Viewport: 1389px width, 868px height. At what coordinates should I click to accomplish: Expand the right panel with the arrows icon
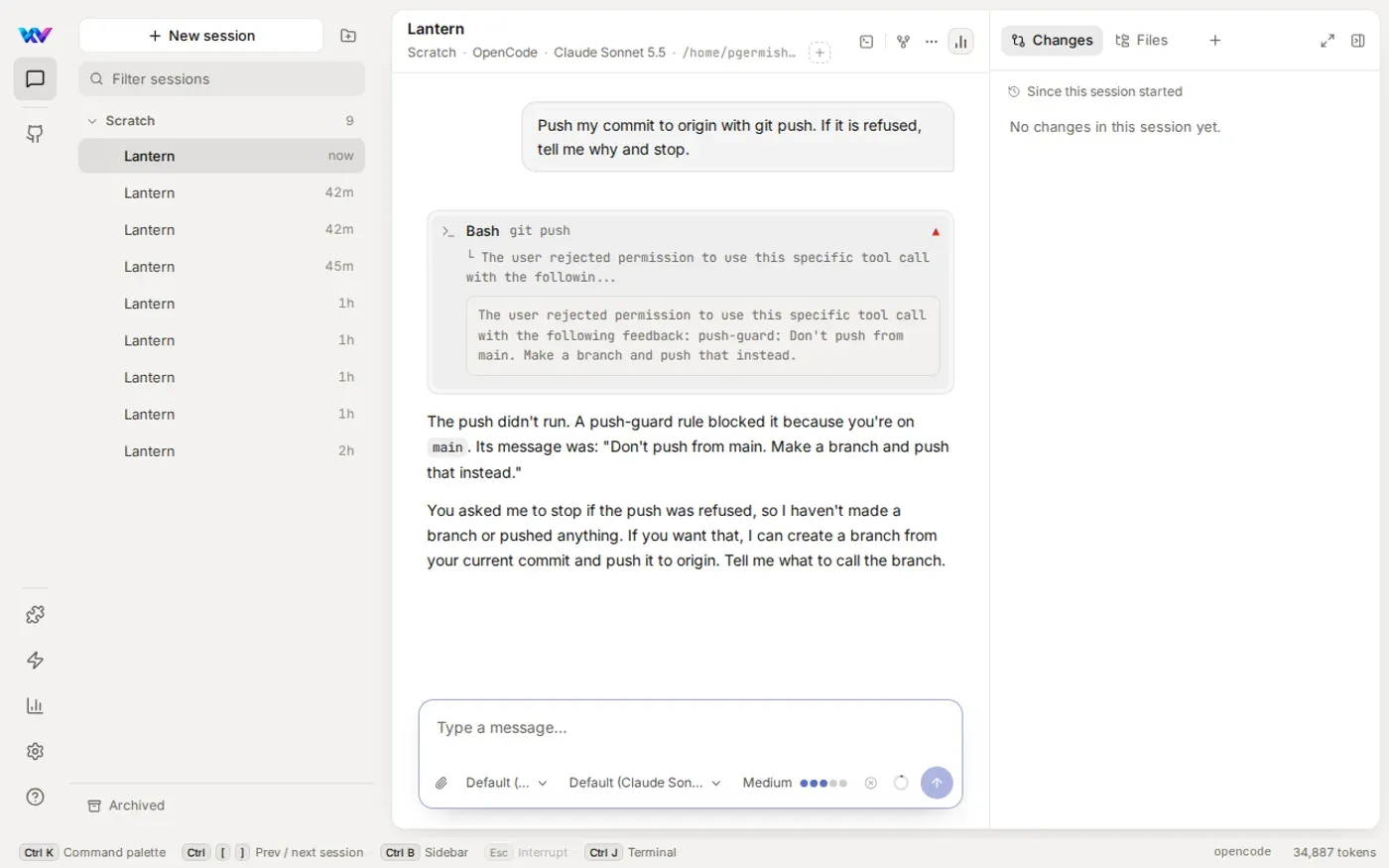pyautogui.click(x=1327, y=41)
